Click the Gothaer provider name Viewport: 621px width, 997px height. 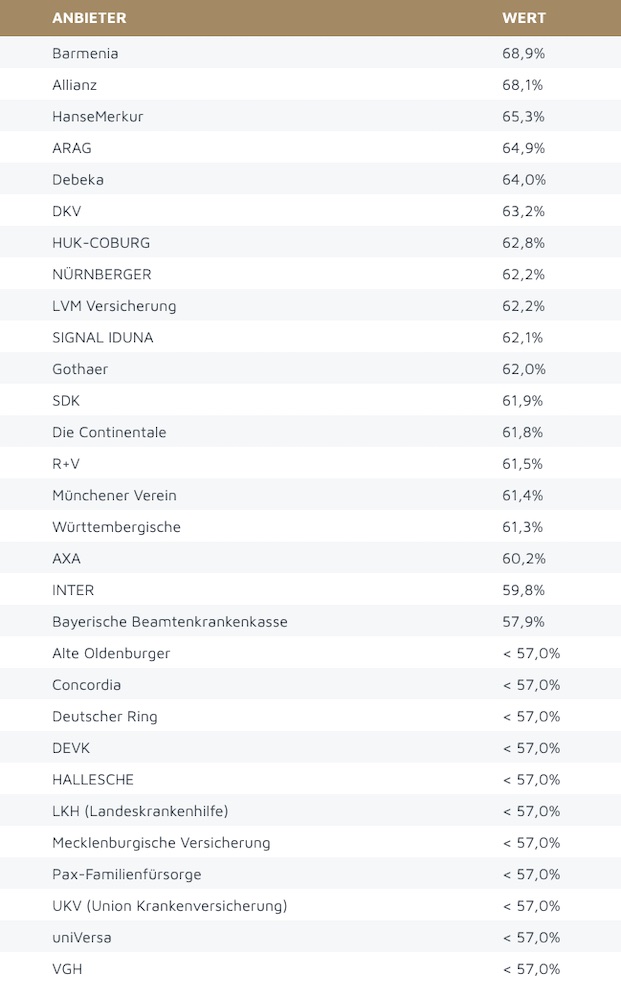(80, 369)
